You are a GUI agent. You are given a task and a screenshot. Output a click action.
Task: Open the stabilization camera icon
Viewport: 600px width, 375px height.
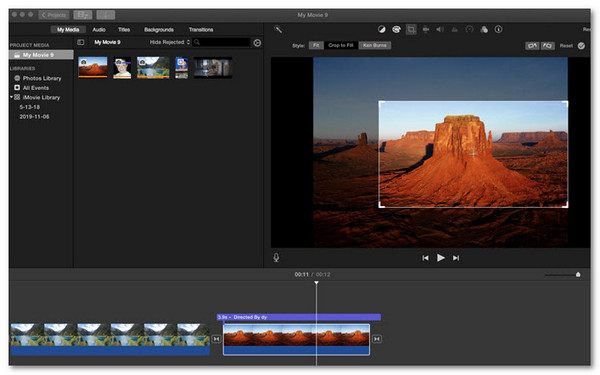pos(426,29)
